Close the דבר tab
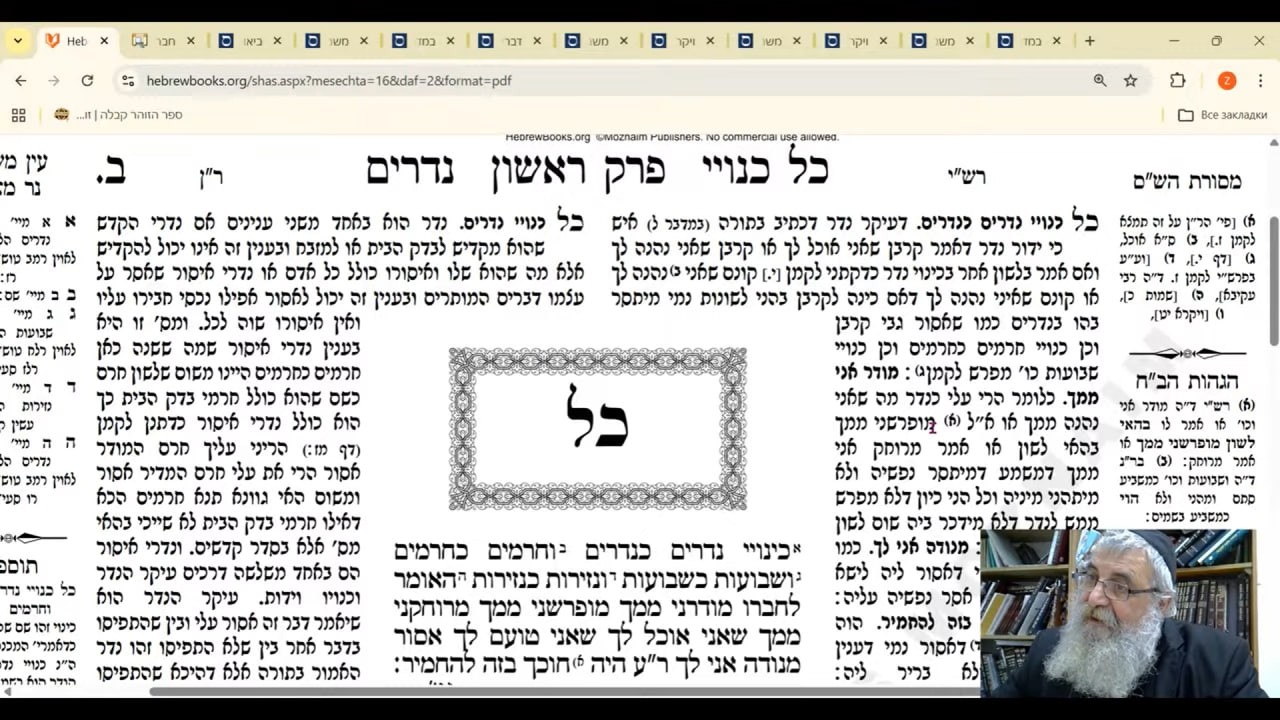Viewport: 1280px width, 720px height. click(537, 41)
